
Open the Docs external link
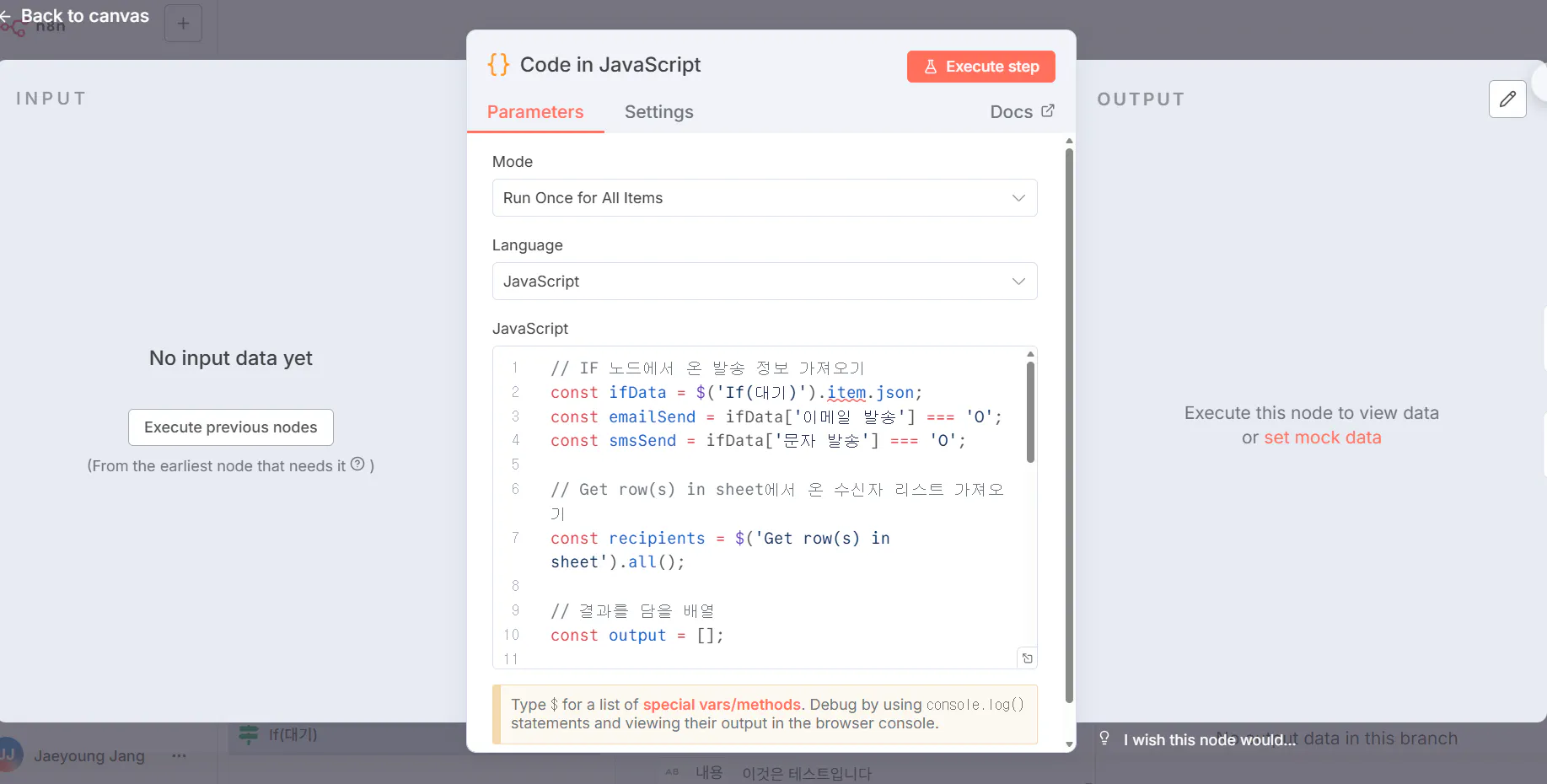(1022, 112)
